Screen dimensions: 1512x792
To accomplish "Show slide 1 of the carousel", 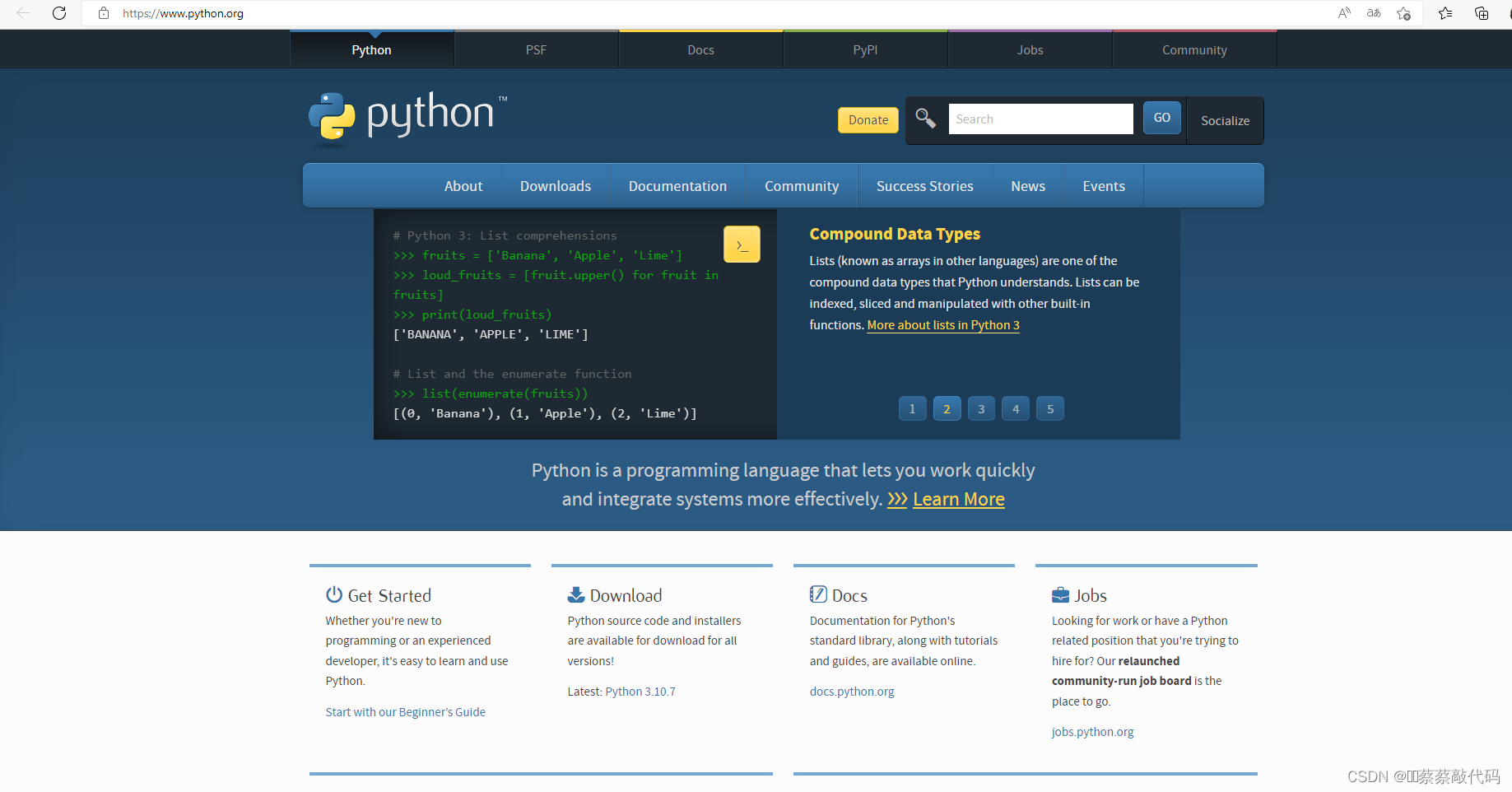I will [912, 408].
